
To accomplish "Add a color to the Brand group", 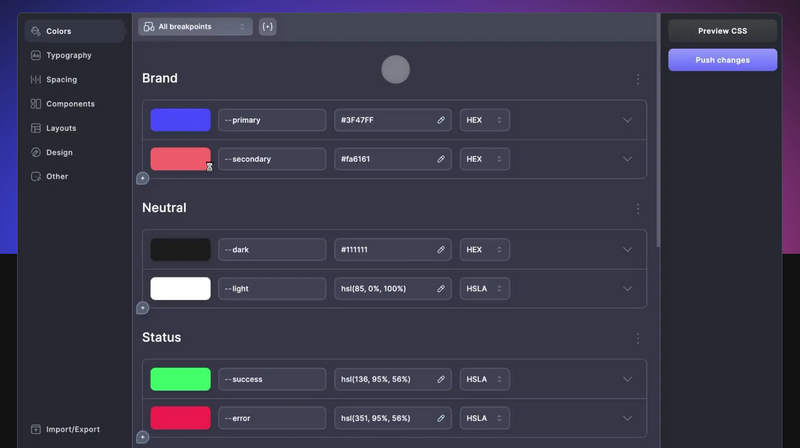I will 143,178.
